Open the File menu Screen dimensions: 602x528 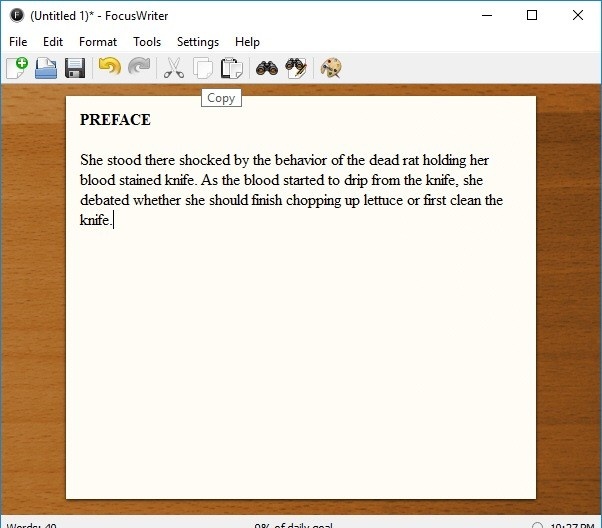click(x=18, y=41)
